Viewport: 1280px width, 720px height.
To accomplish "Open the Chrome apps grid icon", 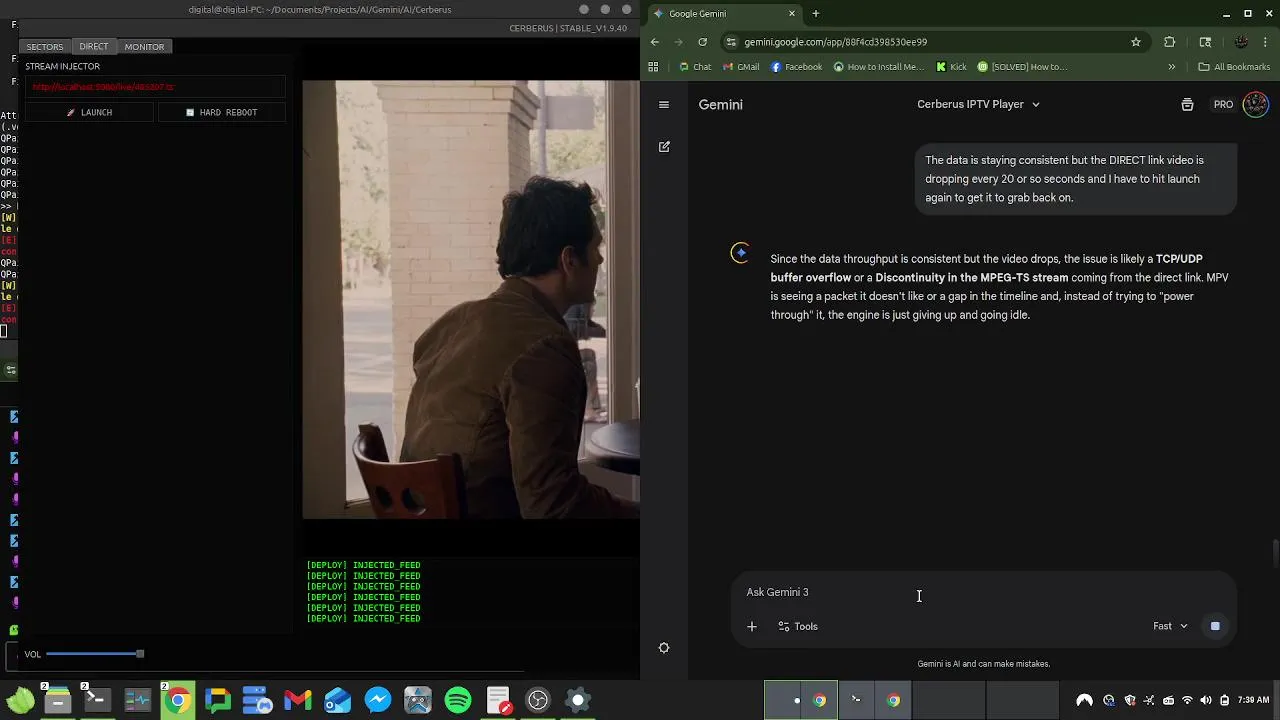I will tap(653, 67).
